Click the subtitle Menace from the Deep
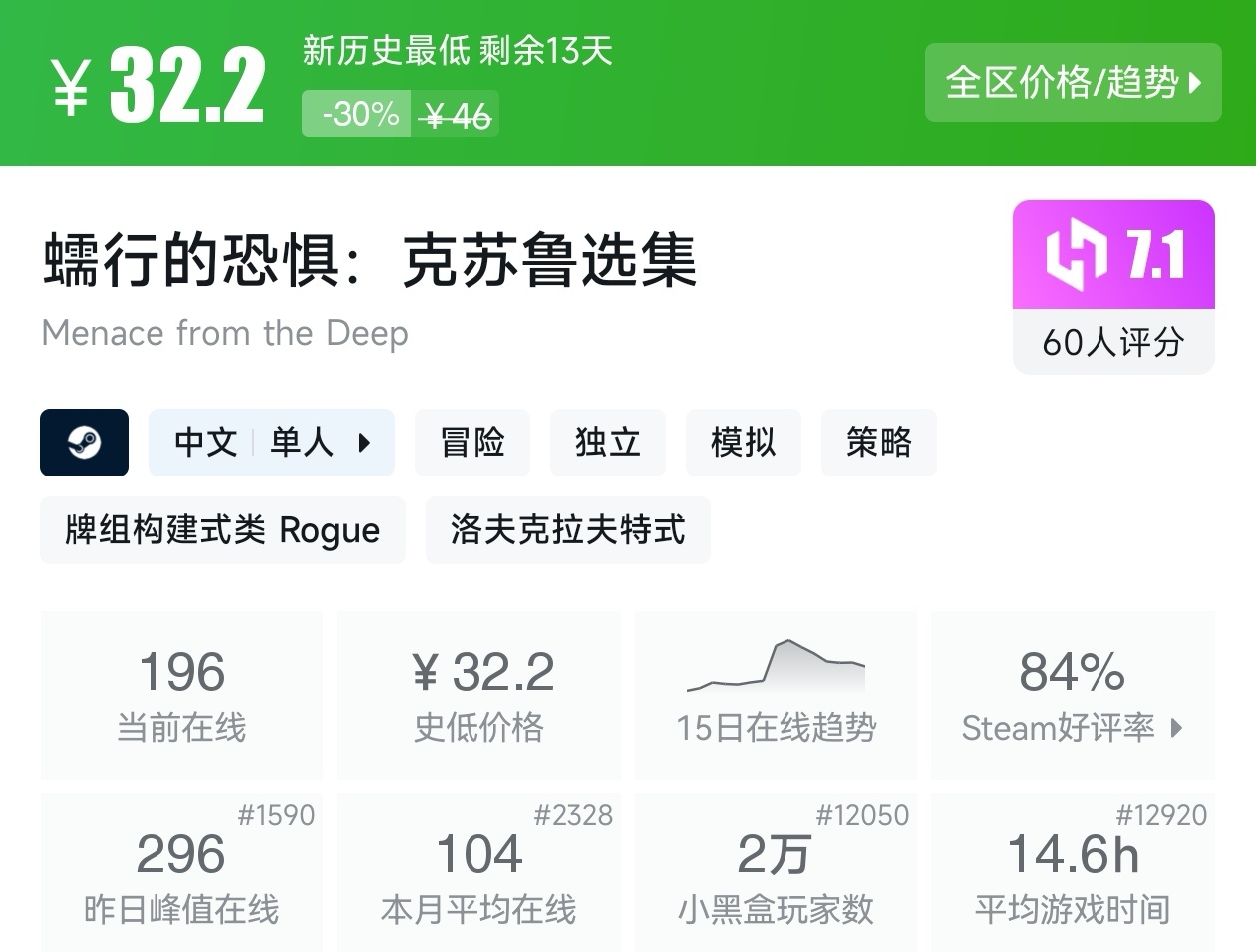Screen dimensions: 1256x952 coord(225,333)
